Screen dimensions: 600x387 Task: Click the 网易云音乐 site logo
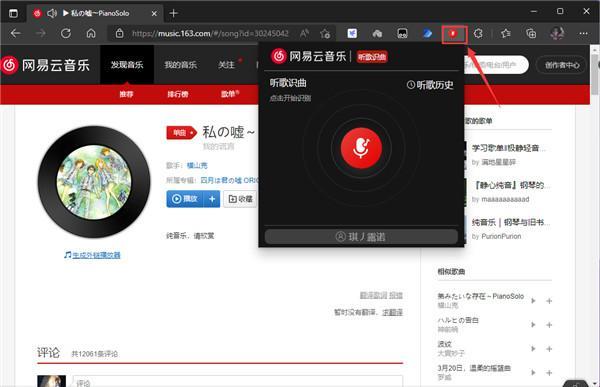[x=45, y=65]
